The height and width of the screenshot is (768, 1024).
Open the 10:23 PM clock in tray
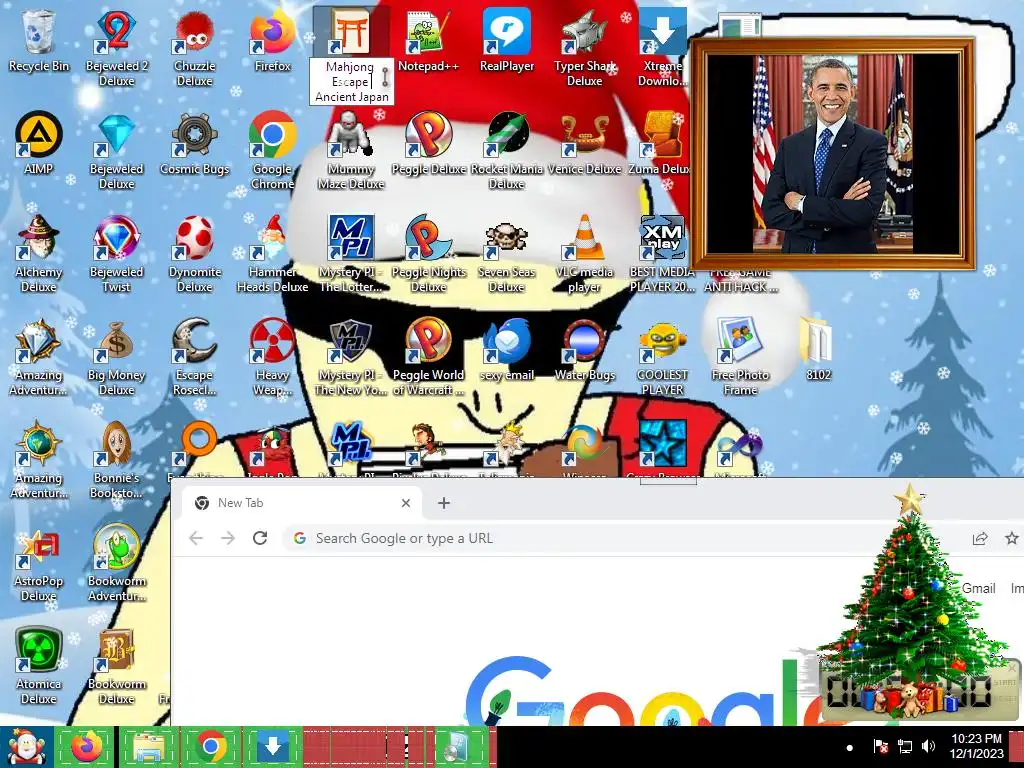point(976,746)
